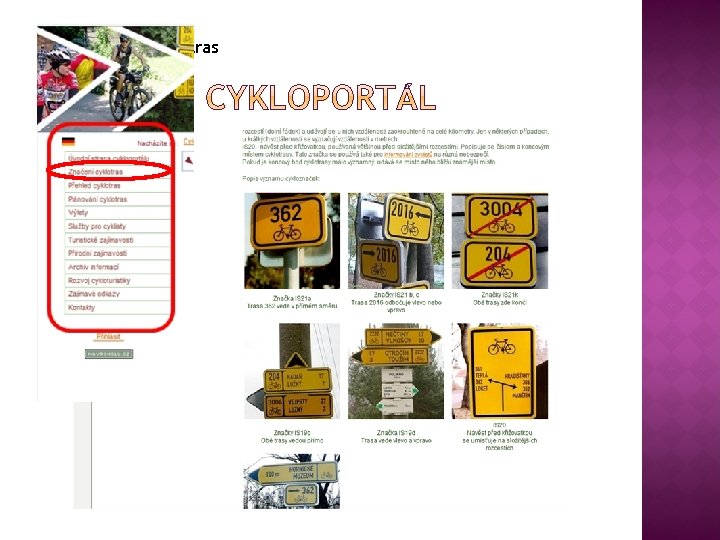This screenshot has width=720, height=540.
Task: Open the cyclists header banner image
Action: click(115, 79)
